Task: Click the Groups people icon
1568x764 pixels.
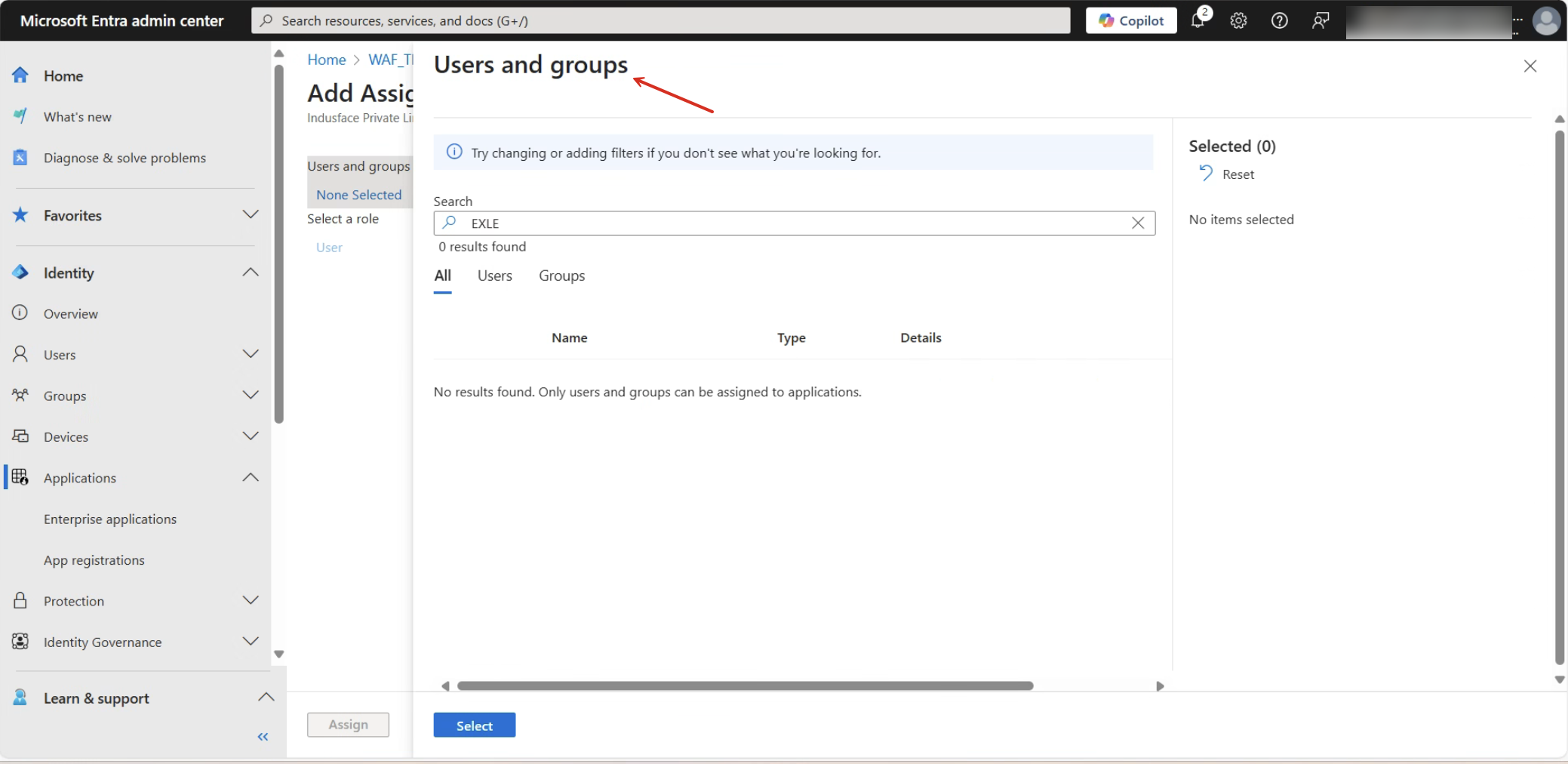Action: [20, 395]
